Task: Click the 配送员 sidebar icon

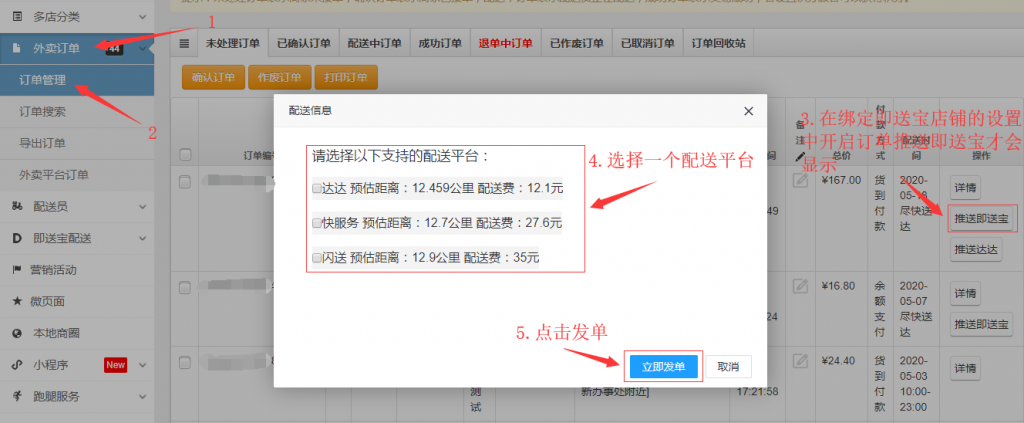Action: [18, 207]
